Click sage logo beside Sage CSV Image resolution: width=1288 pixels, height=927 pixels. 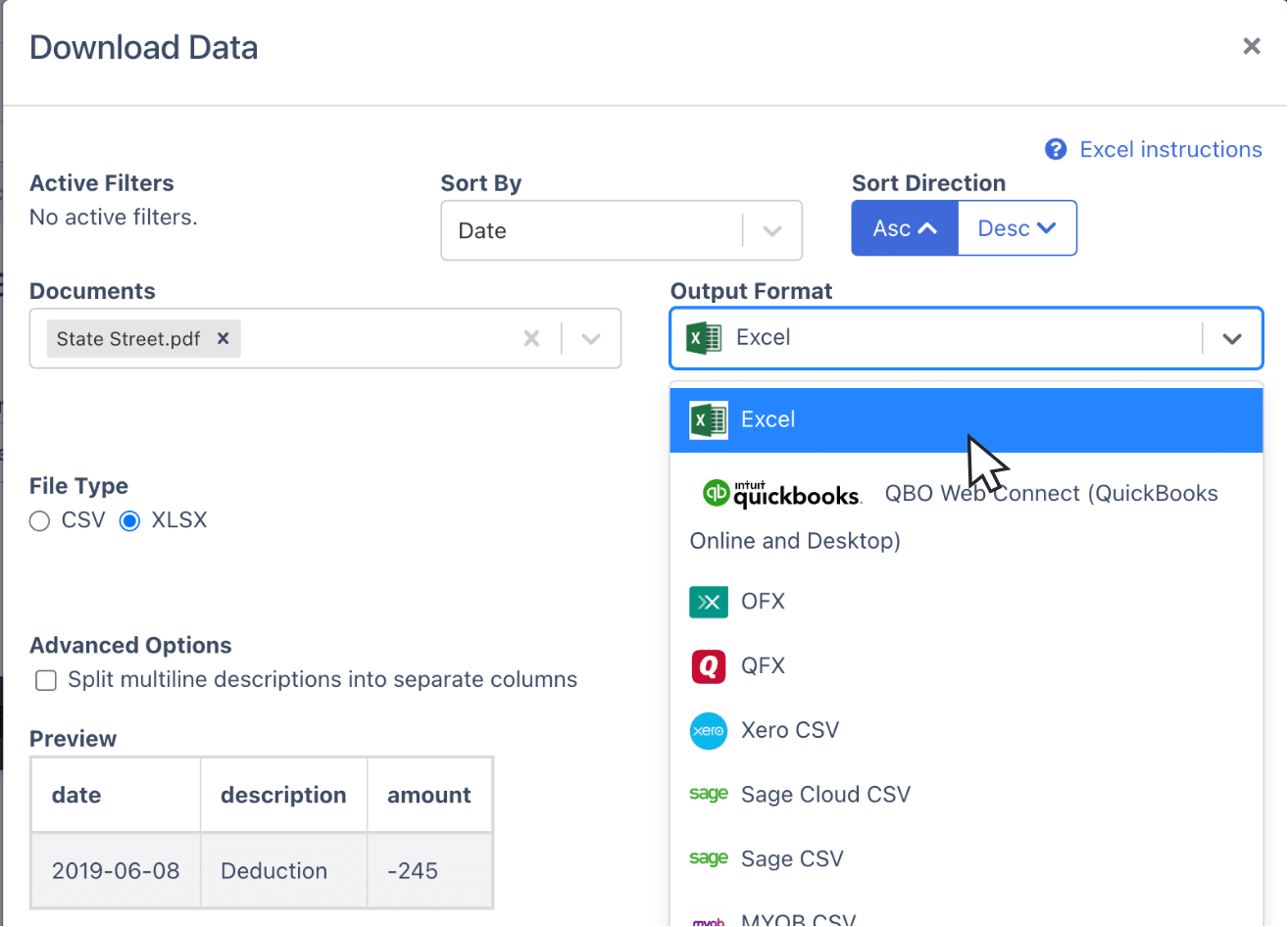click(x=709, y=858)
